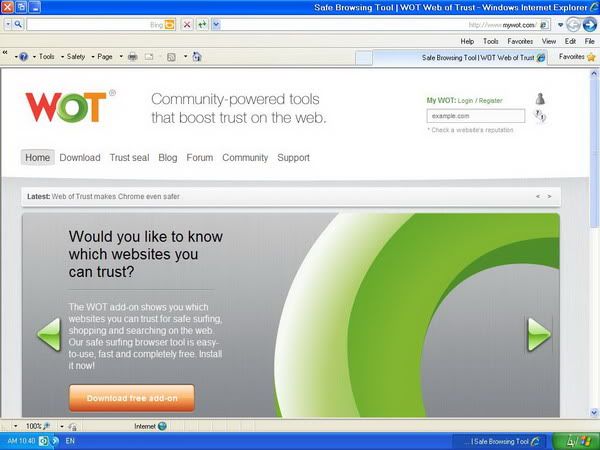
Task: Select the Safe Browsing Tool tab
Action: 461,58
